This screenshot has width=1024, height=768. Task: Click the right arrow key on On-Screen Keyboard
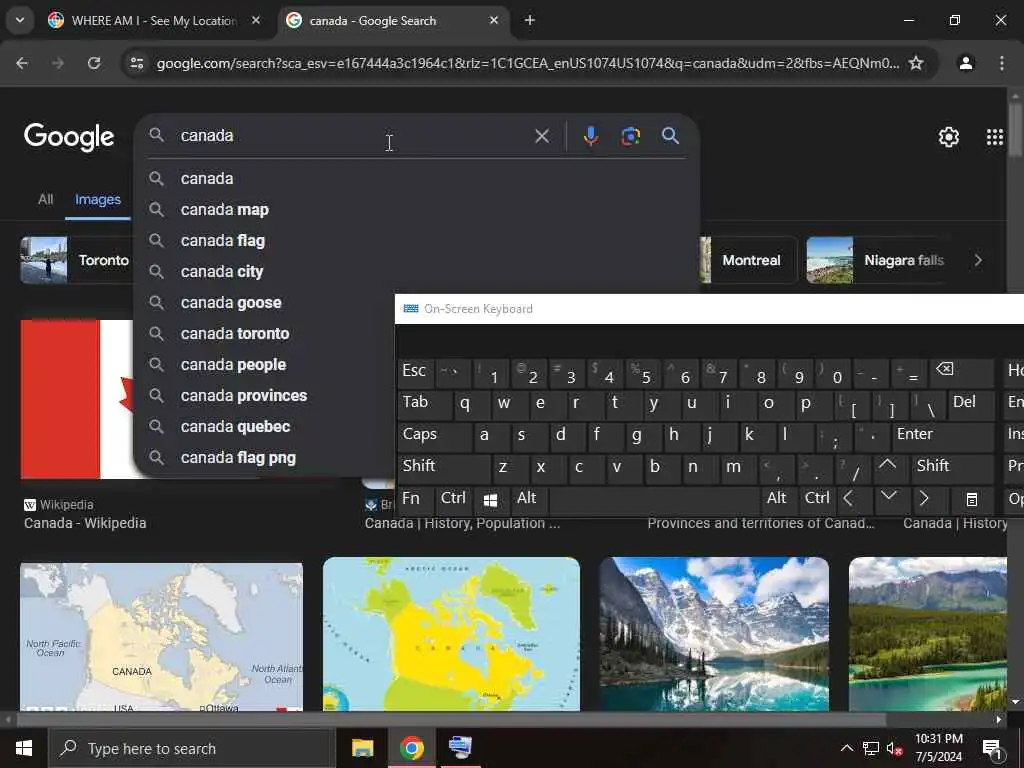point(924,500)
